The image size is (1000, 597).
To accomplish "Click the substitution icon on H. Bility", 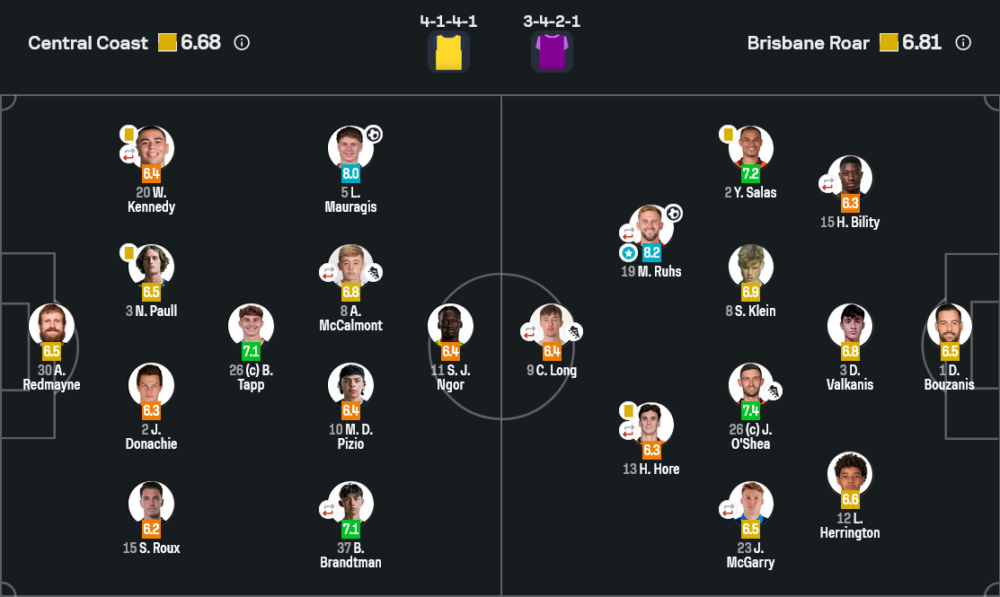I will 828,183.
